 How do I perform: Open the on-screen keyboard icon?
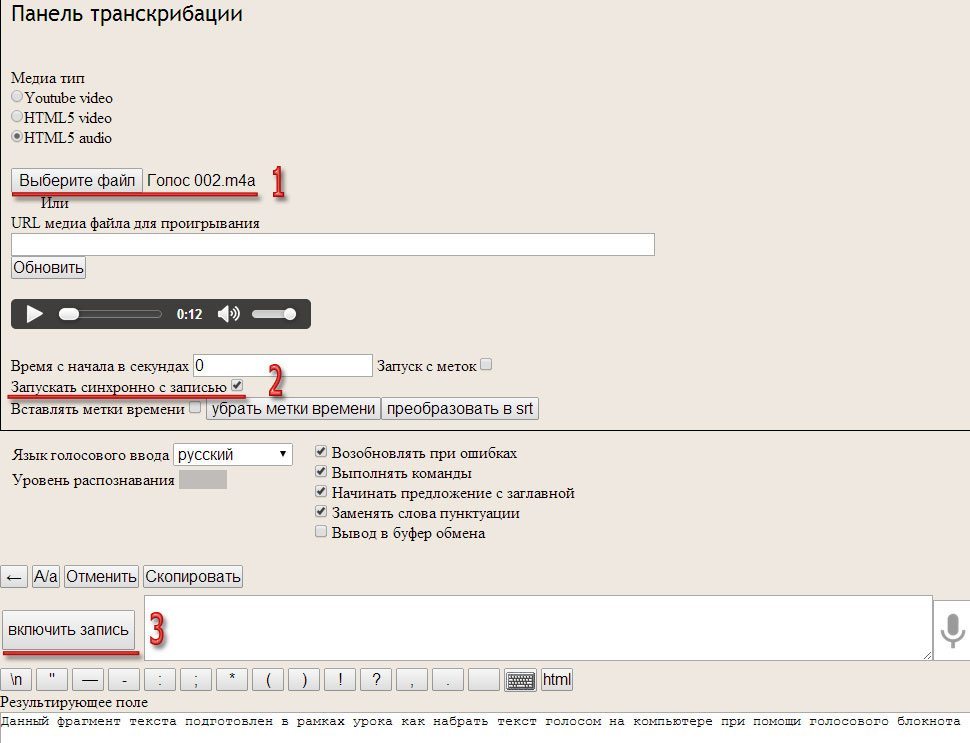[520, 681]
